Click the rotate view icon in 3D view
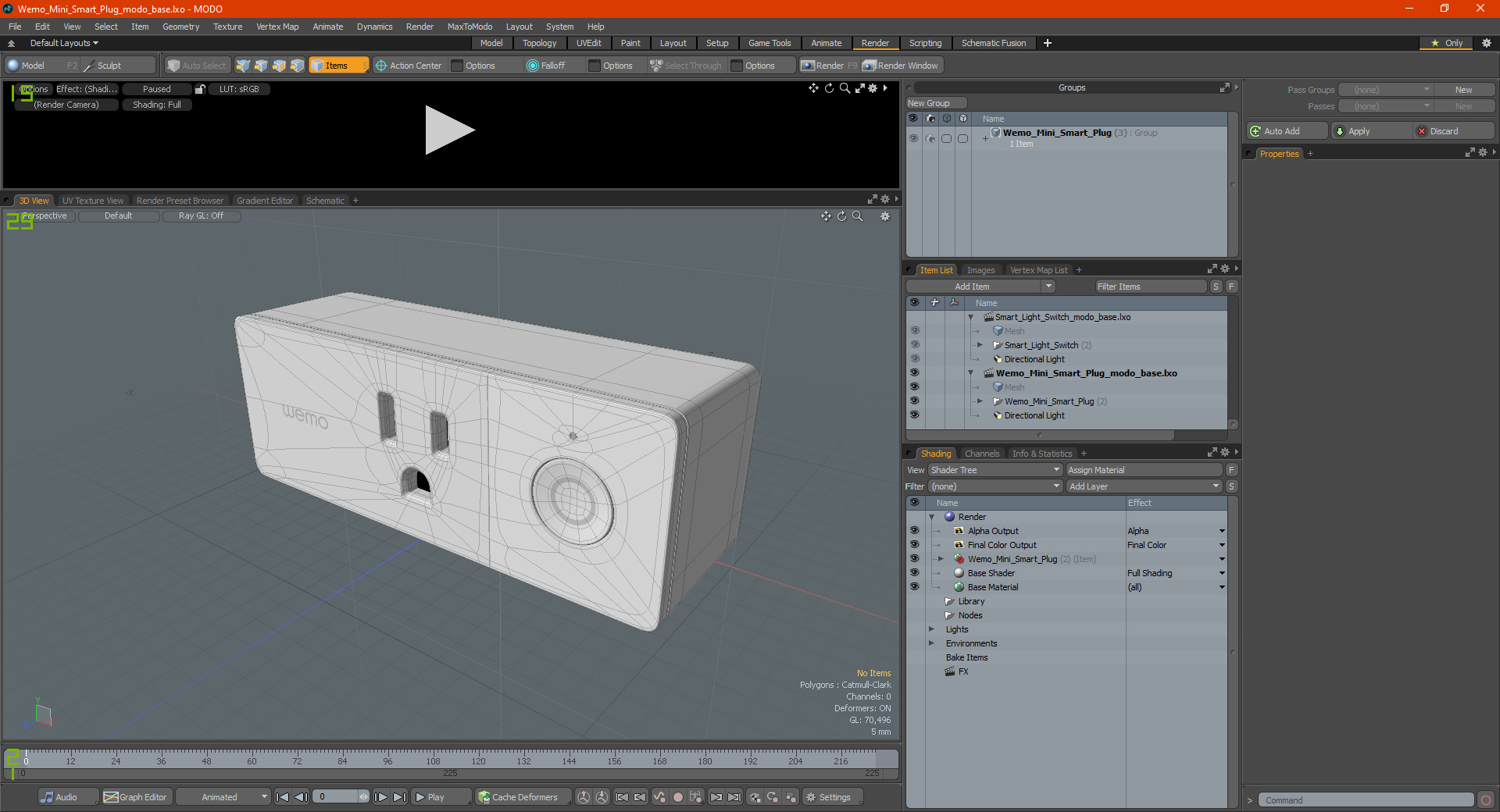1500x812 pixels. coord(841,216)
